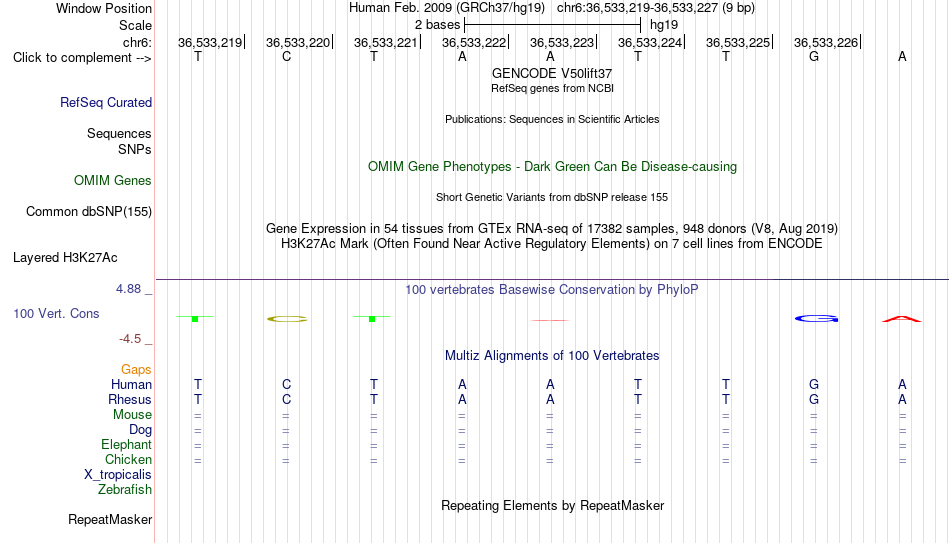Click 'RefSeq genes from NCBI' track title

[553, 88]
